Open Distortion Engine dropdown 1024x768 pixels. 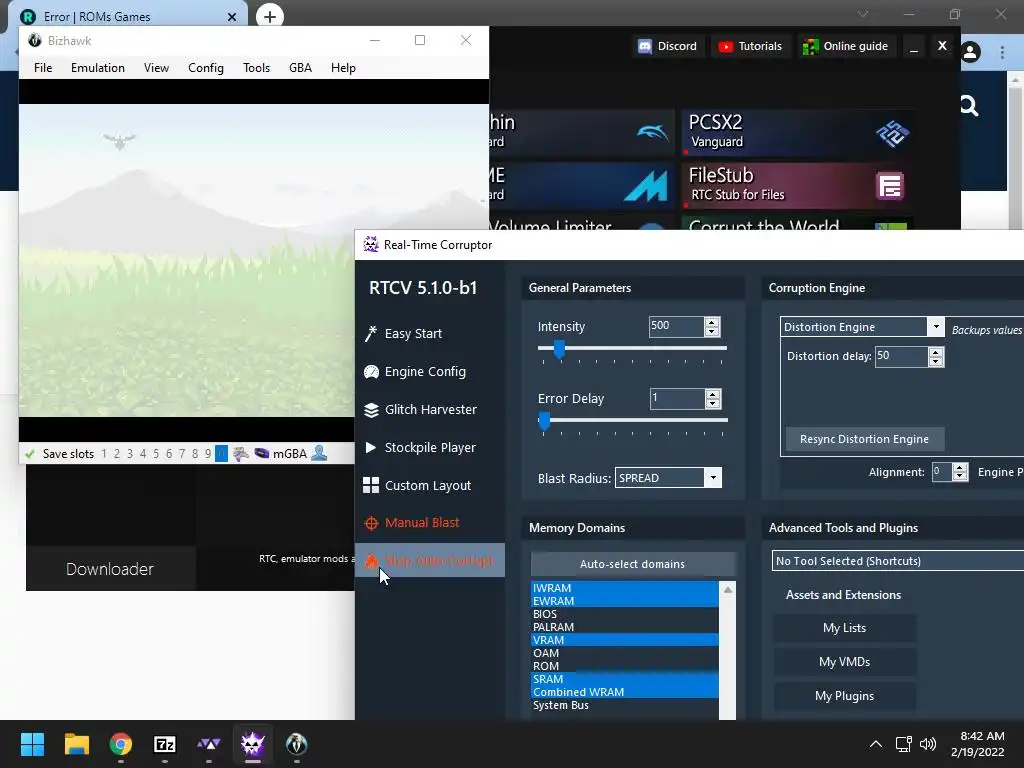click(936, 327)
